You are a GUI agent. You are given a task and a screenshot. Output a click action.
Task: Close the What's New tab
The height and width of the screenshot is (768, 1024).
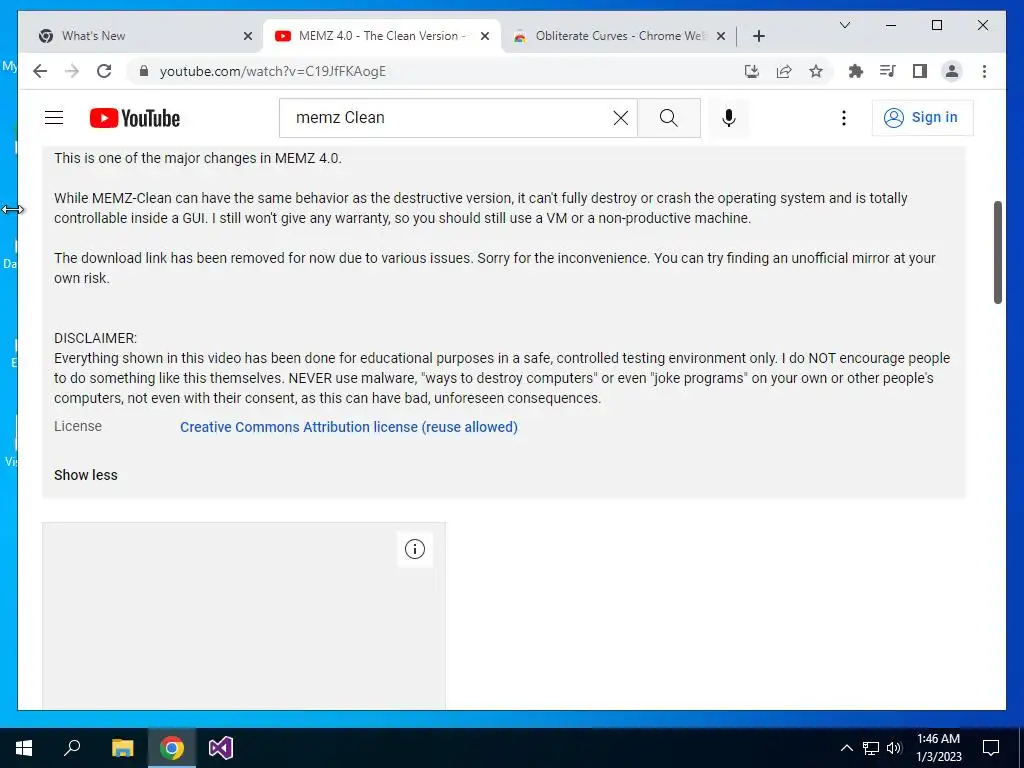click(x=248, y=36)
